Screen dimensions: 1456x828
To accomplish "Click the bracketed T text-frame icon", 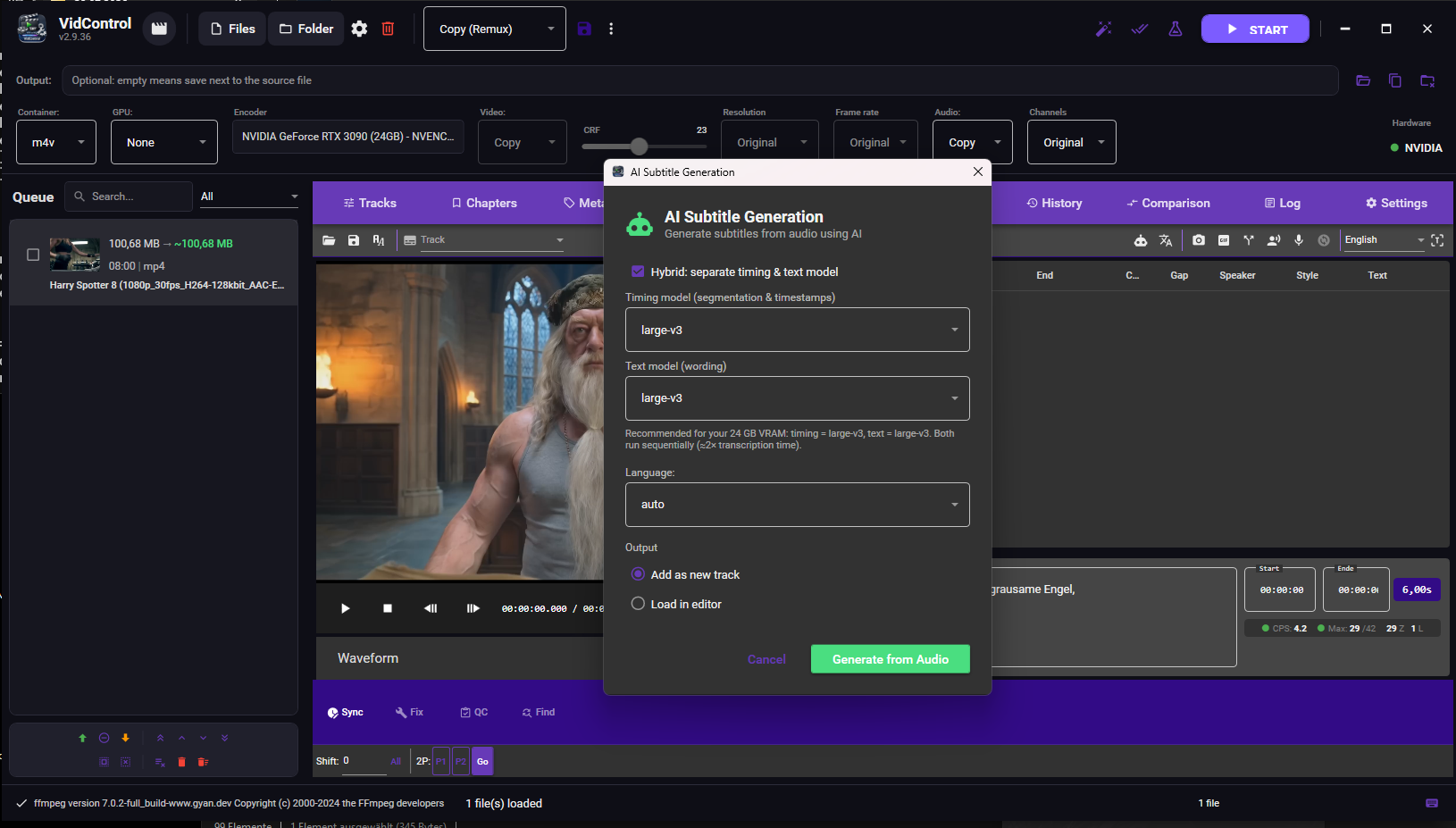I will 1437,240.
